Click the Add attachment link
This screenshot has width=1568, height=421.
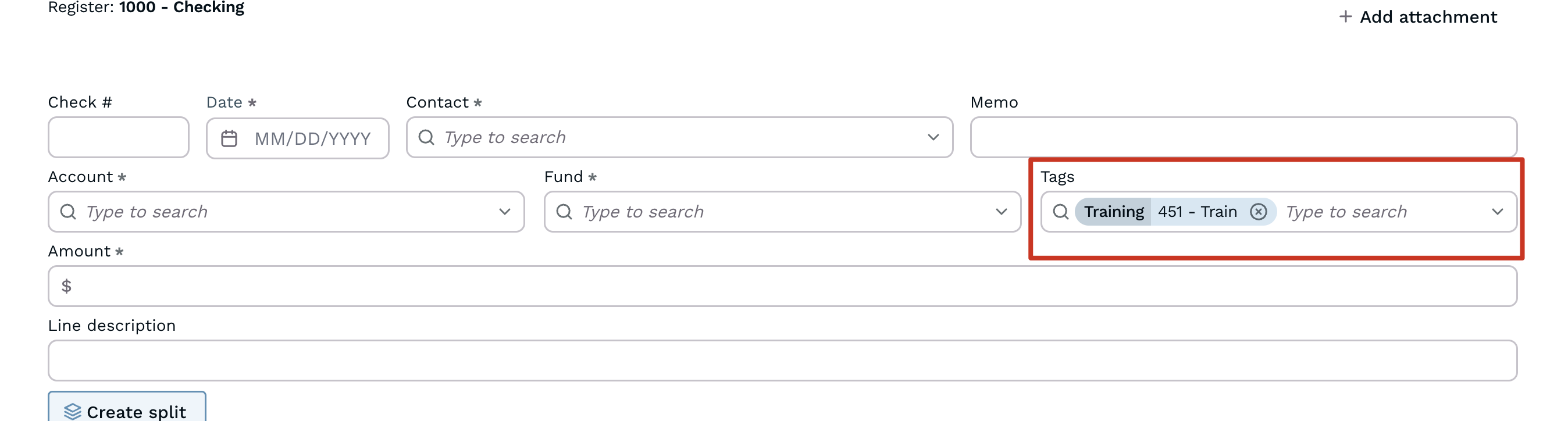point(1428,17)
